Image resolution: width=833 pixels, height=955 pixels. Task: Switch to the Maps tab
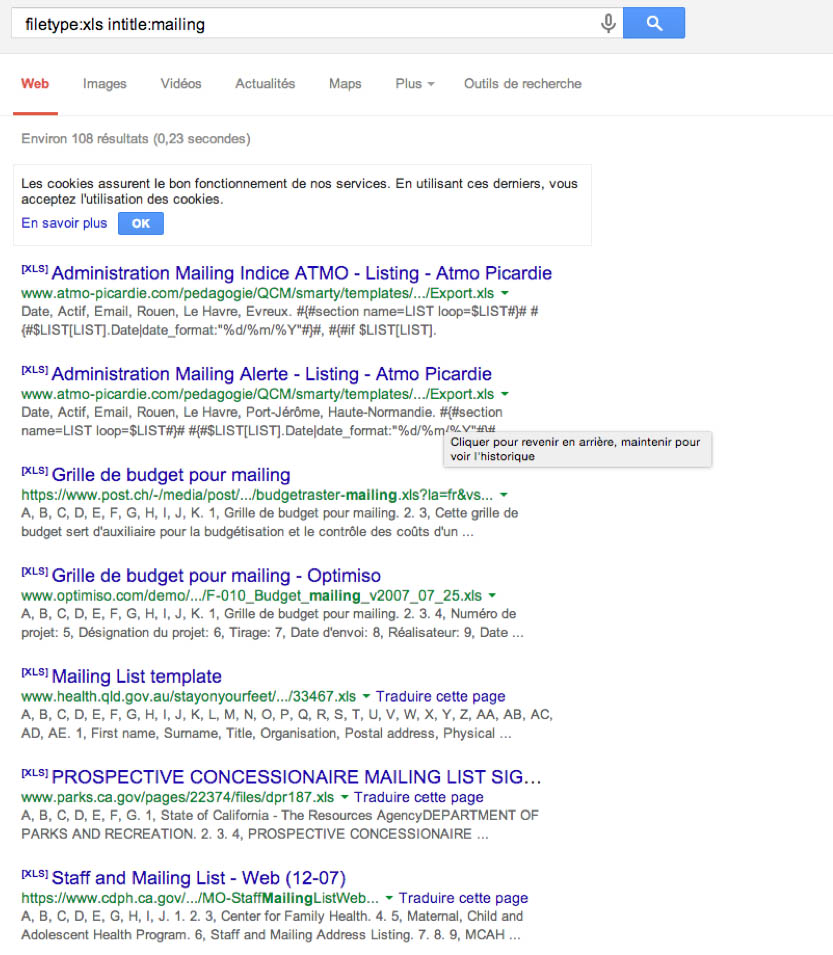pyautogui.click(x=345, y=83)
